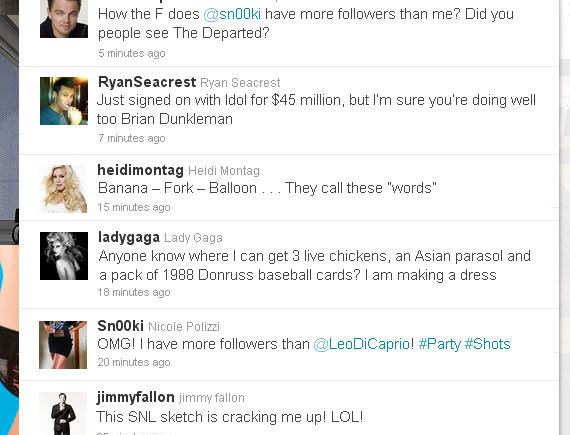Click Lady Gaga's black-and-white avatar
The image size is (570, 435).
click(64, 256)
